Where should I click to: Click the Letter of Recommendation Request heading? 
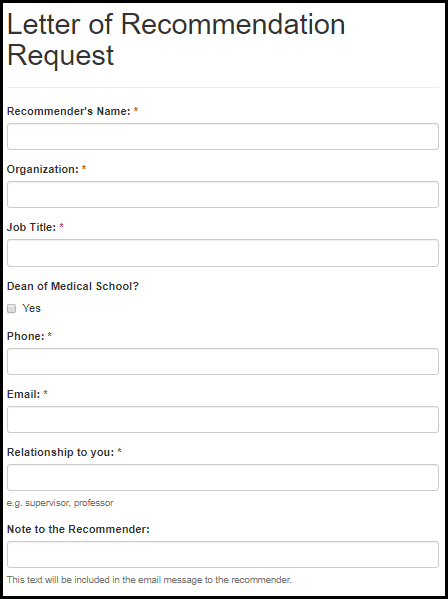pyautogui.click(x=176, y=39)
